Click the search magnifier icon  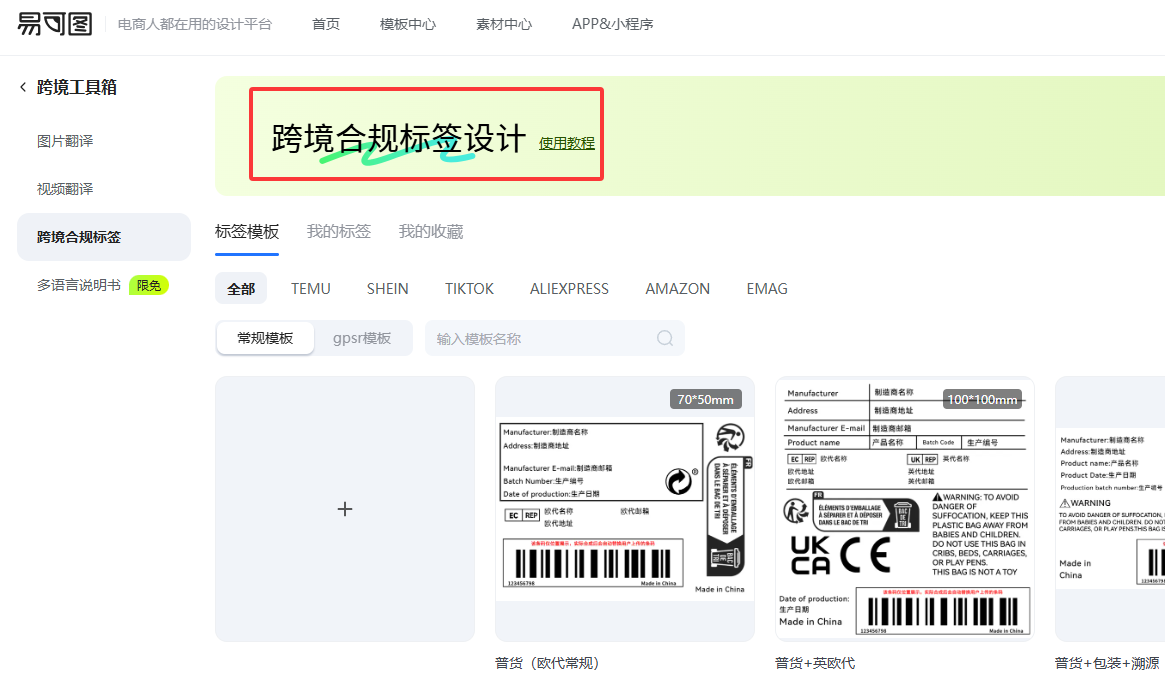[x=665, y=338]
